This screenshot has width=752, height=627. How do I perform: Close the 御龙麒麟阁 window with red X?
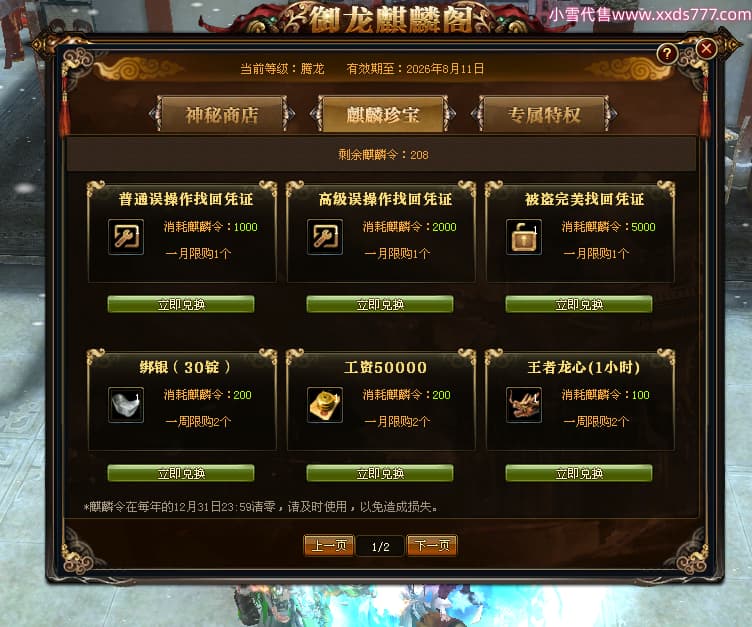pos(706,48)
